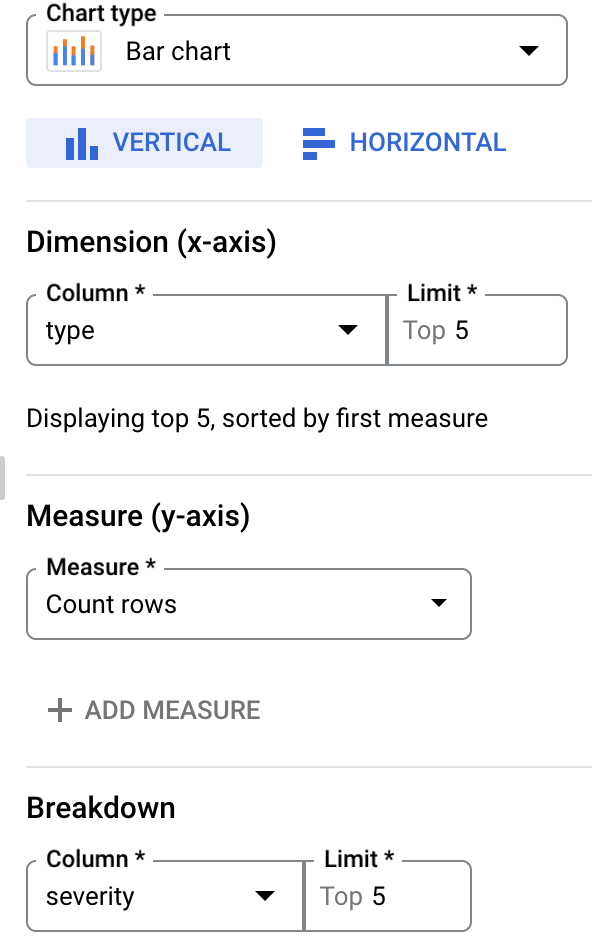The width and height of the screenshot is (610, 936).
Task: Click the number 5 in Dimension limit
Action: click(462, 330)
